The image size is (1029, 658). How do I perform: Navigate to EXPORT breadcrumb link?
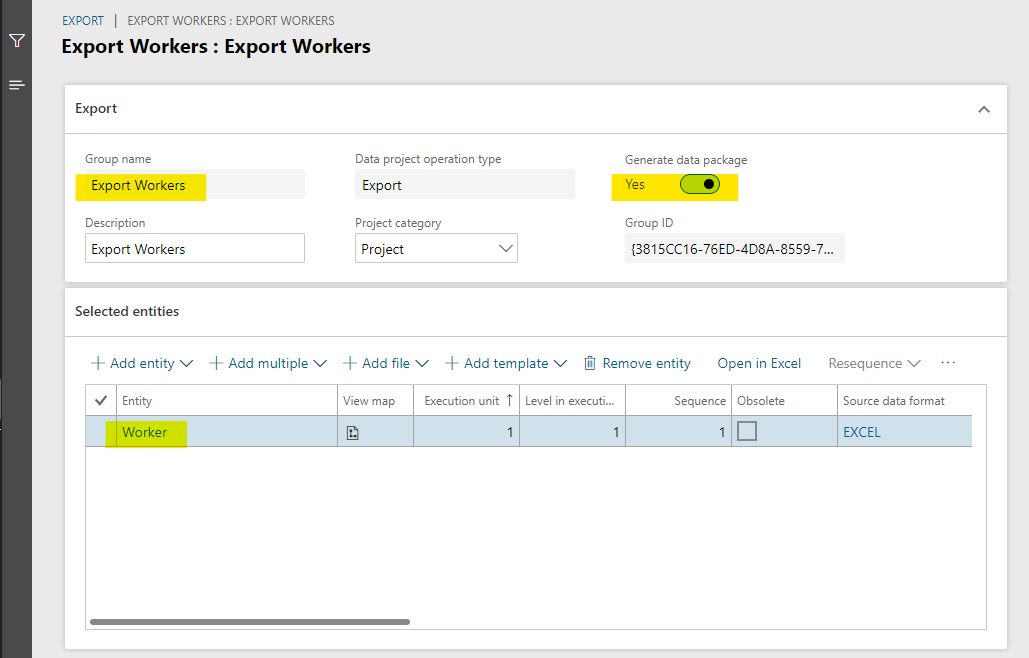(x=83, y=20)
